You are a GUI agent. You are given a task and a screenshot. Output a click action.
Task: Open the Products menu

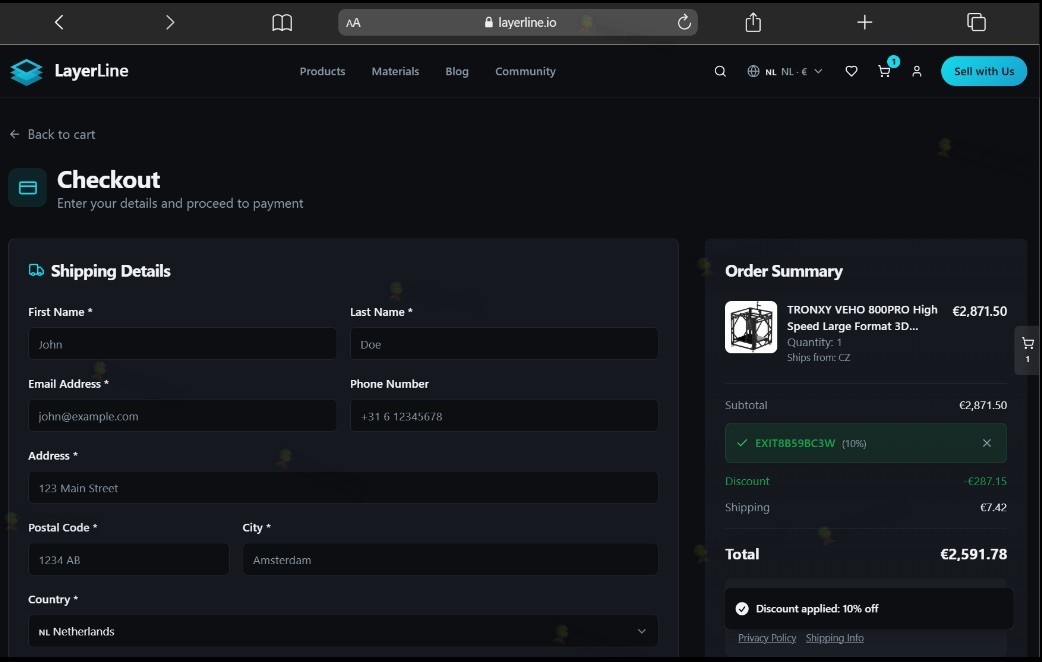point(322,71)
